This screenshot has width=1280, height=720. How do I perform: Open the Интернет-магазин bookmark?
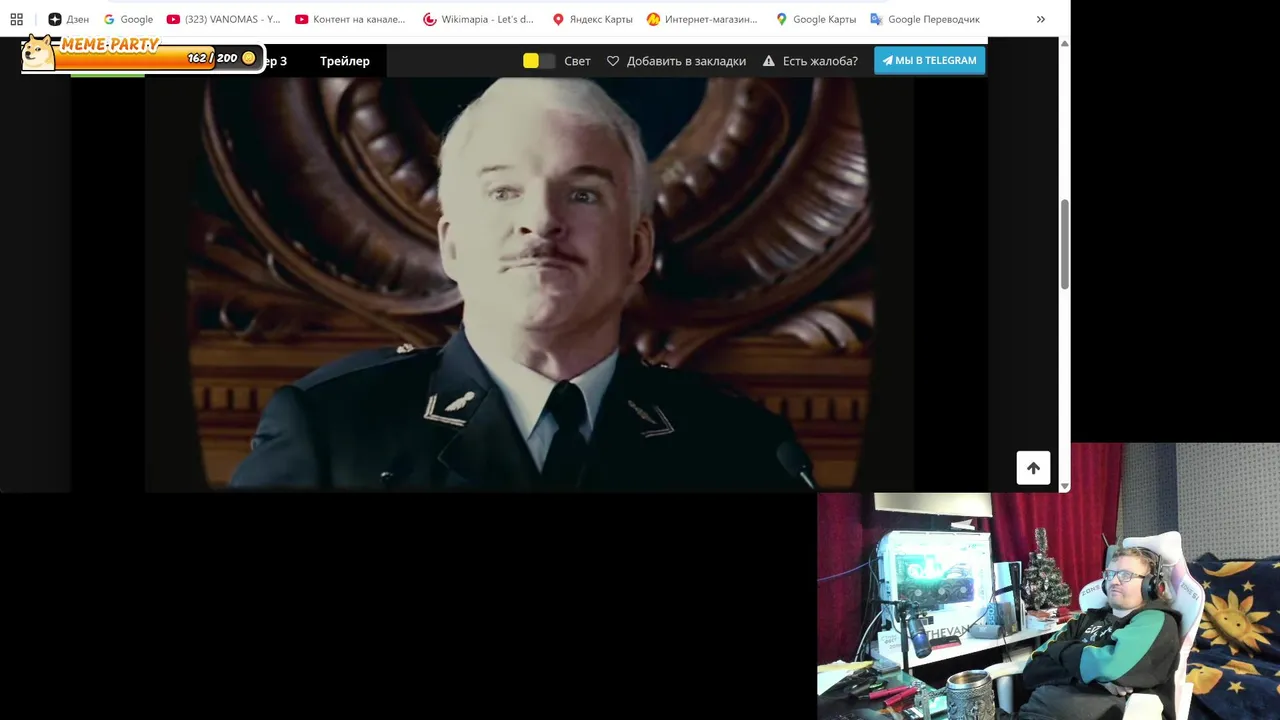pos(703,19)
